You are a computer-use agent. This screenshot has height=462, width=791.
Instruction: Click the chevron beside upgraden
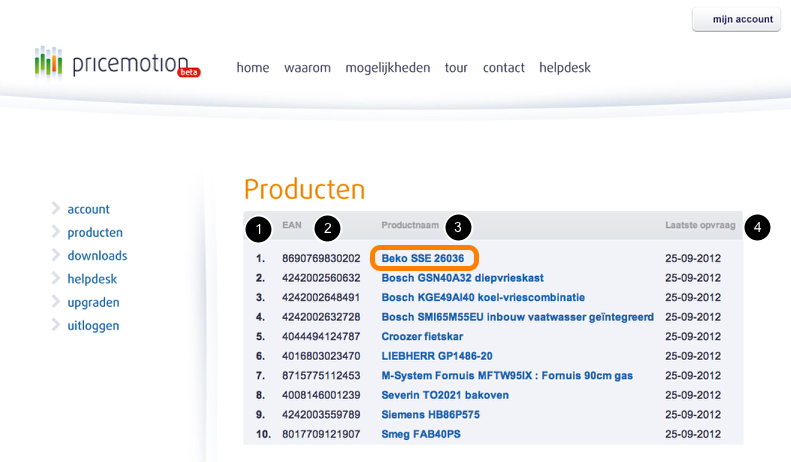coord(55,301)
